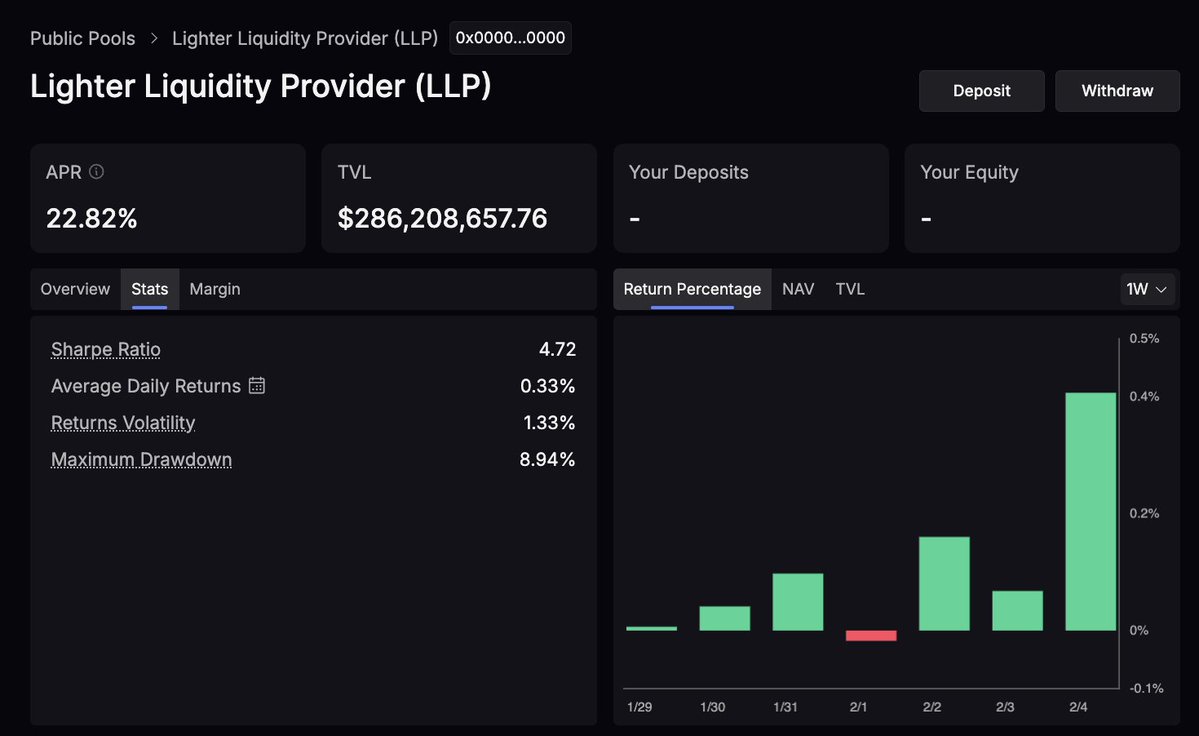Switch chart to TVL view
The width and height of the screenshot is (1199, 736).
click(850, 289)
